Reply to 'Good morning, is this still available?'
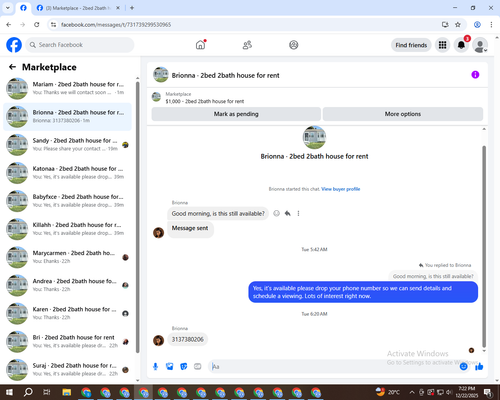The height and width of the screenshot is (400, 500). [x=287, y=213]
